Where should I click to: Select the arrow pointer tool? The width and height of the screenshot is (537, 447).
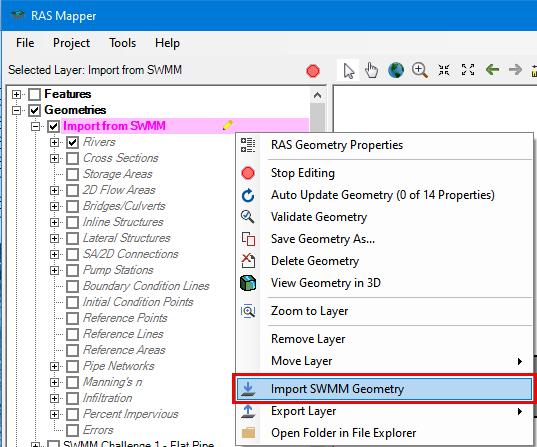tap(348, 71)
